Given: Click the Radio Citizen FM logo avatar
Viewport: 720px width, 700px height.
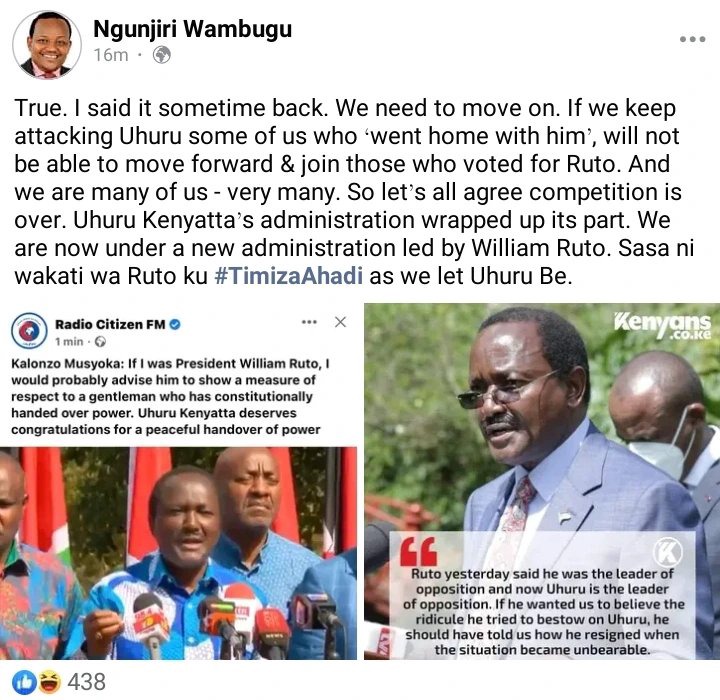Looking at the screenshot, I should coord(29,331).
